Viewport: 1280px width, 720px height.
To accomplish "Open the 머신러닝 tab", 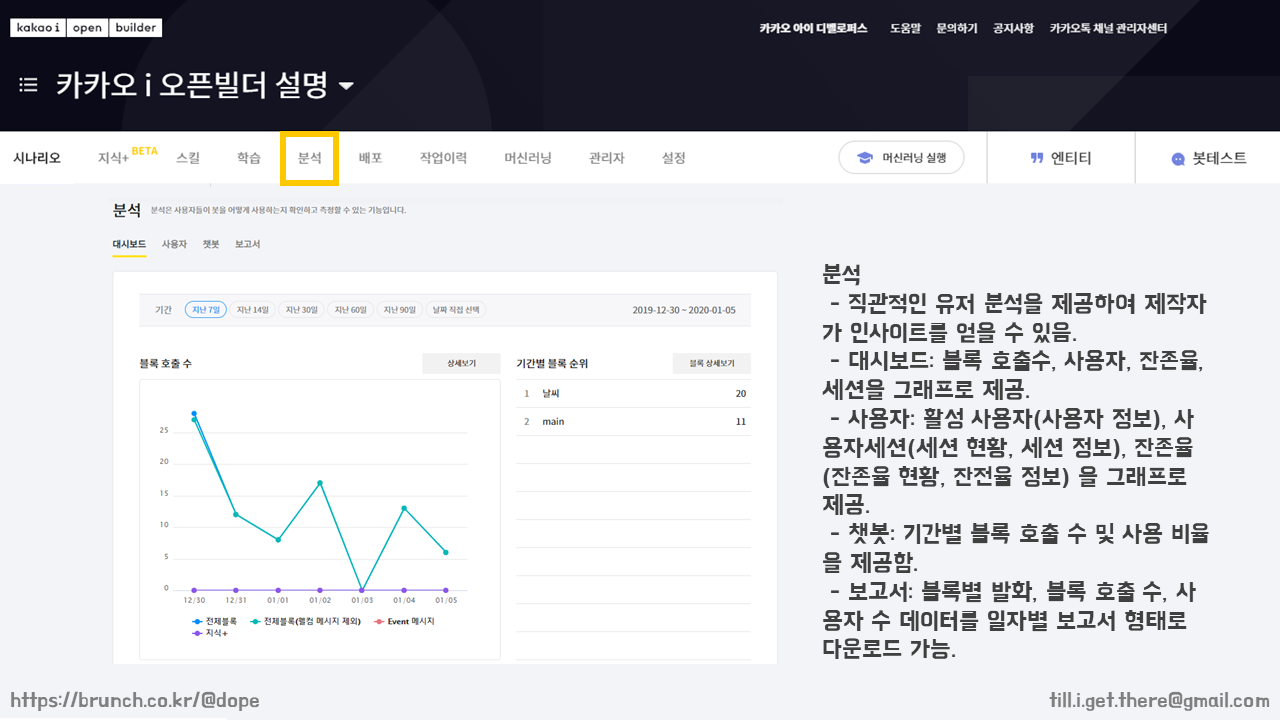I will (x=528, y=158).
